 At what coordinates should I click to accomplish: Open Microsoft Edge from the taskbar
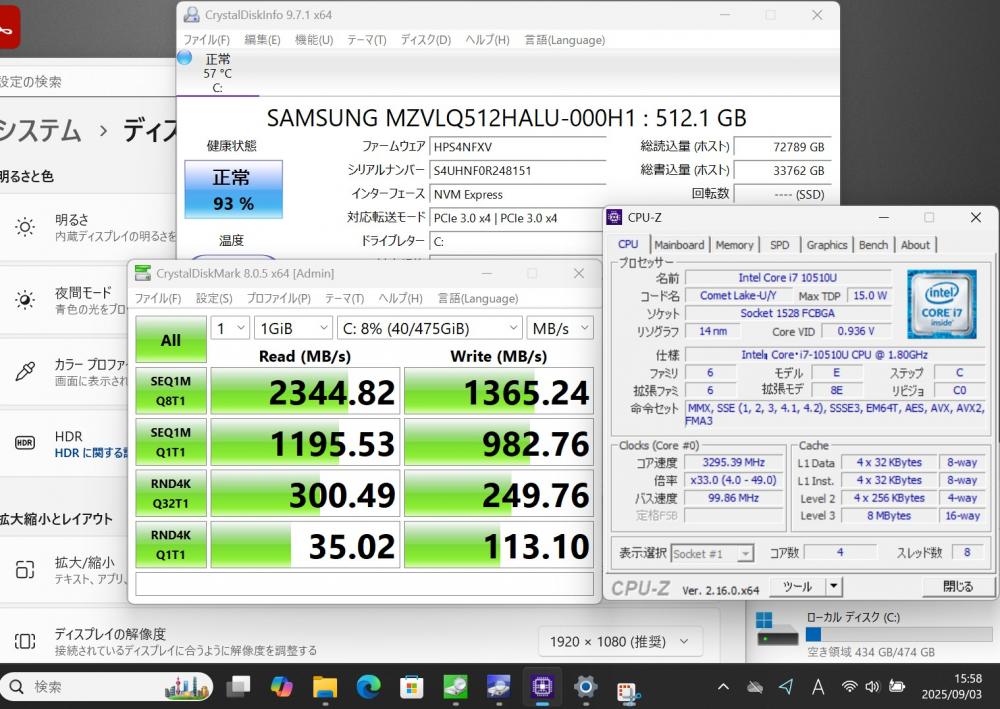click(x=368, y=687)
